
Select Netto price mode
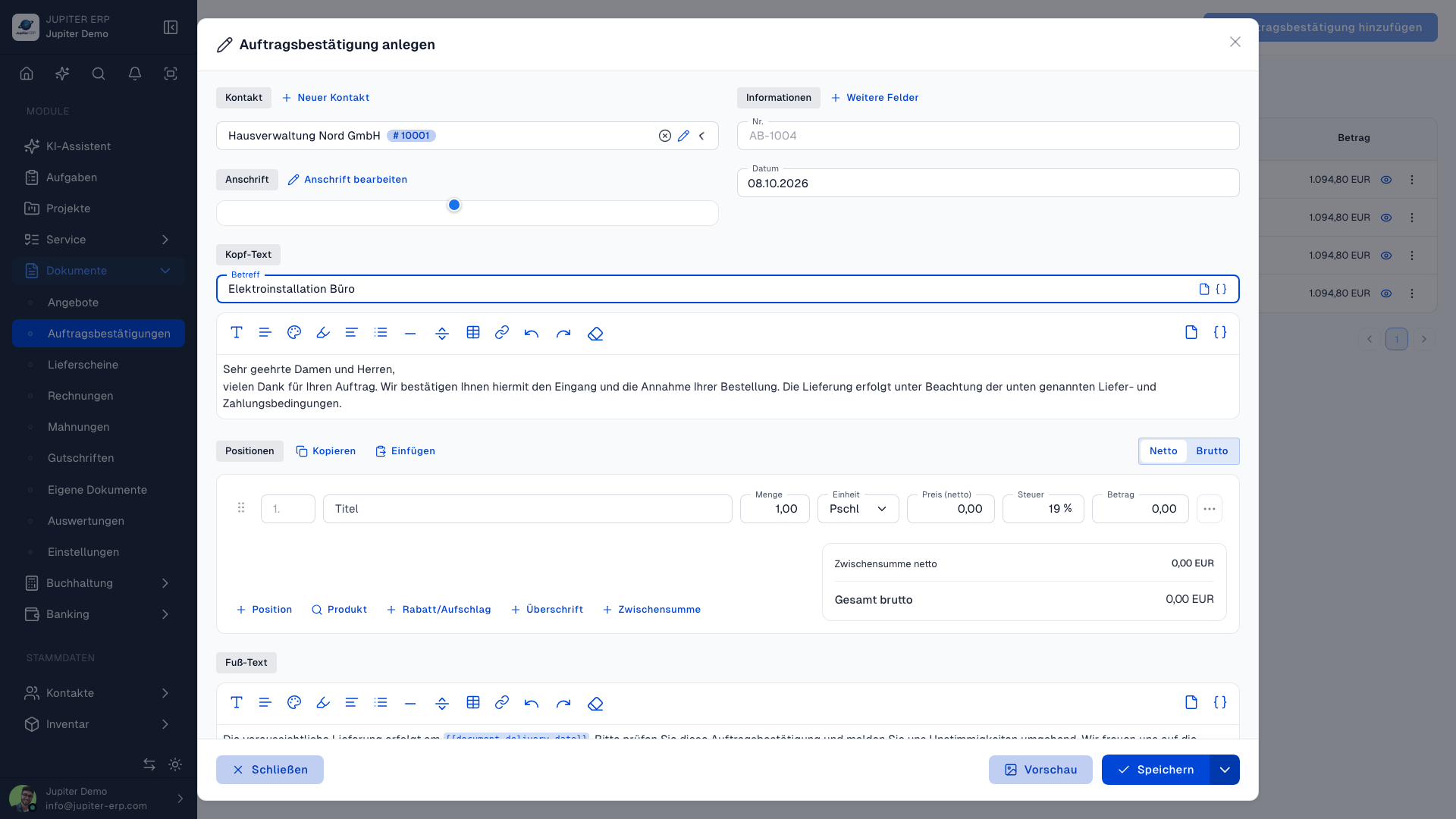[1163, 451]
